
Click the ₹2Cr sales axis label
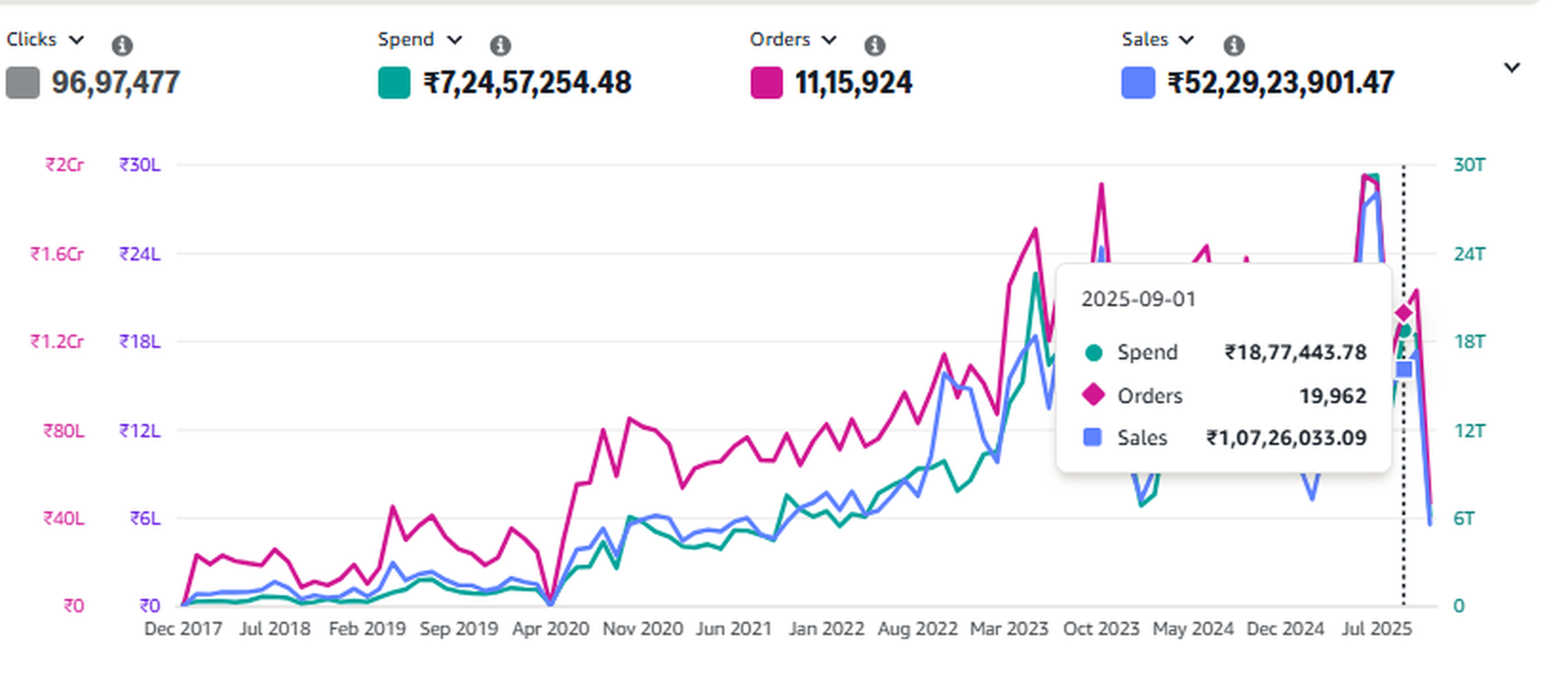pyautogui.click(x=65, y=165)
